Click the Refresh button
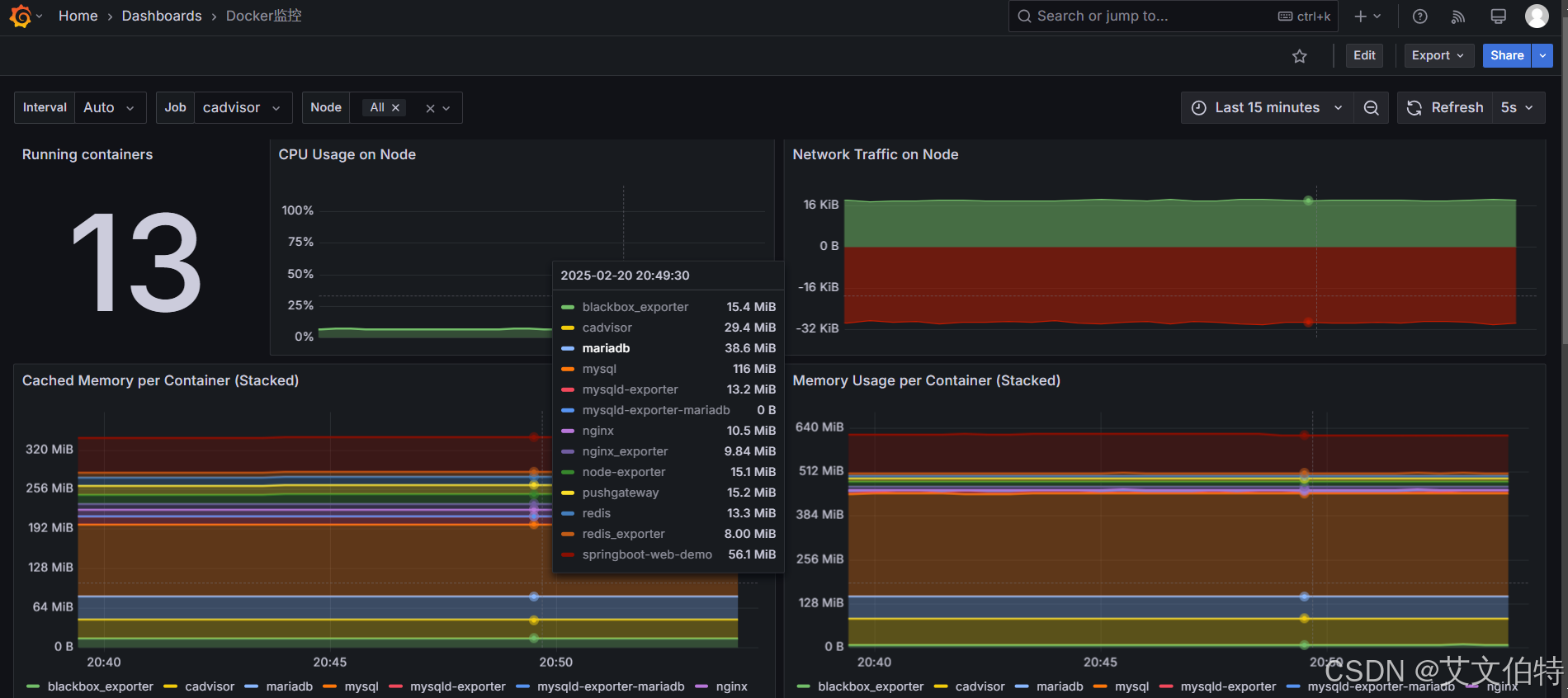The height and width of the screenshot is (698, 1568). 1446,108
